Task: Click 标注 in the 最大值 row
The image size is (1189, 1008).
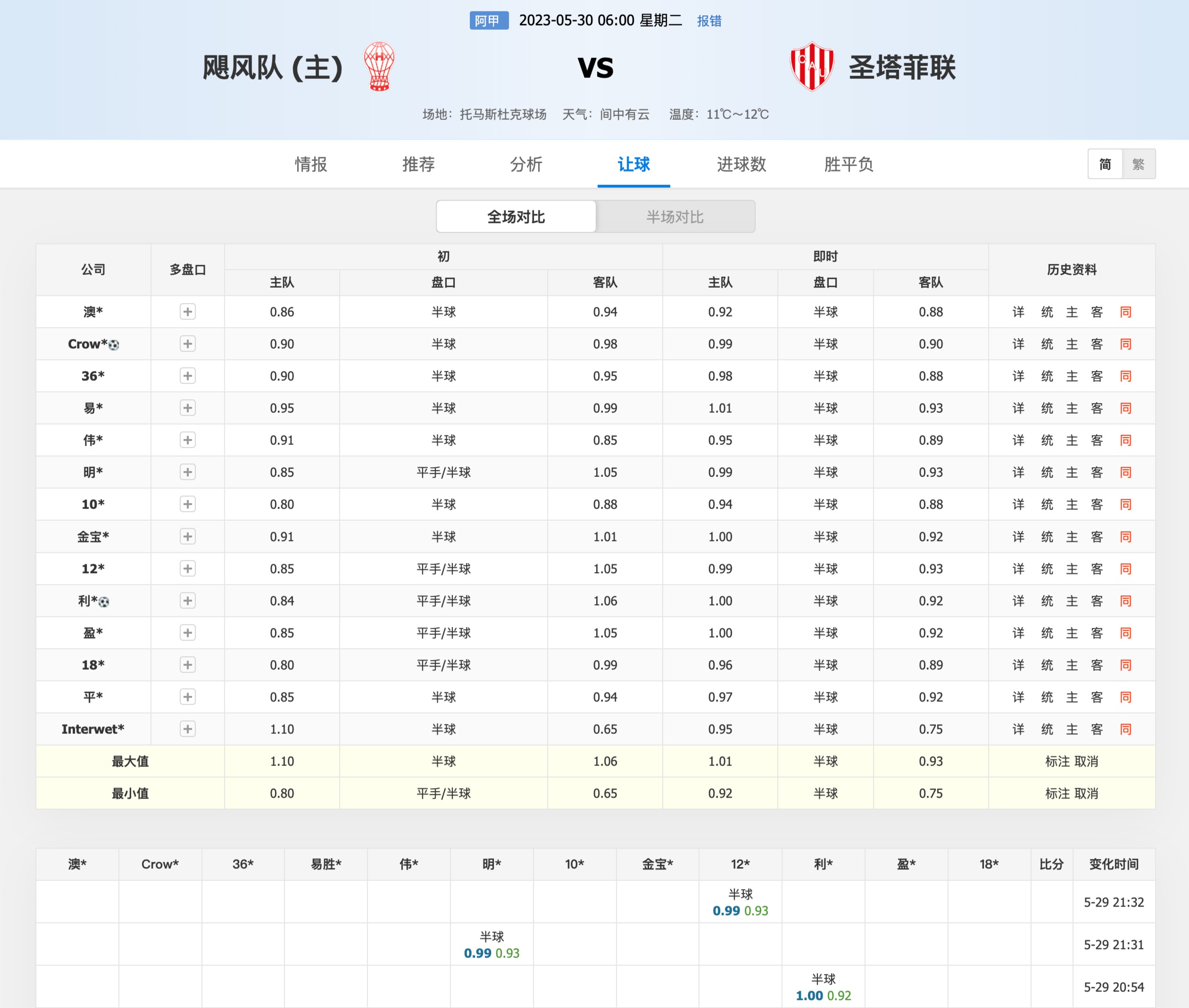Action: pyautogui.click(x=1057, y=761)
